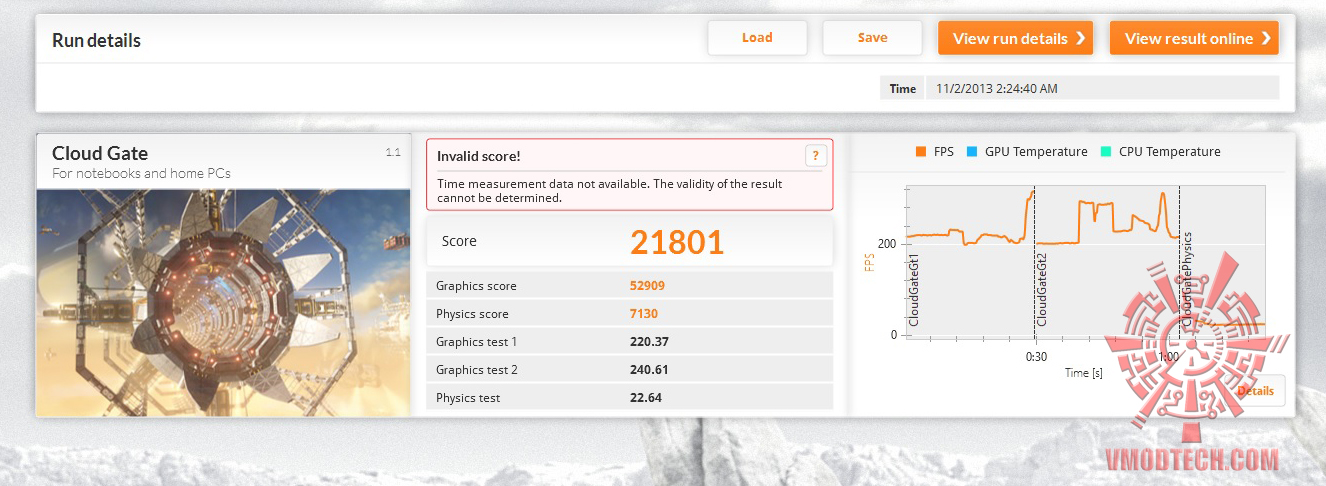The image size is (1326, 486).
Task: Click the For notebooks and home PCs subtitle
Action: point(141,173)
